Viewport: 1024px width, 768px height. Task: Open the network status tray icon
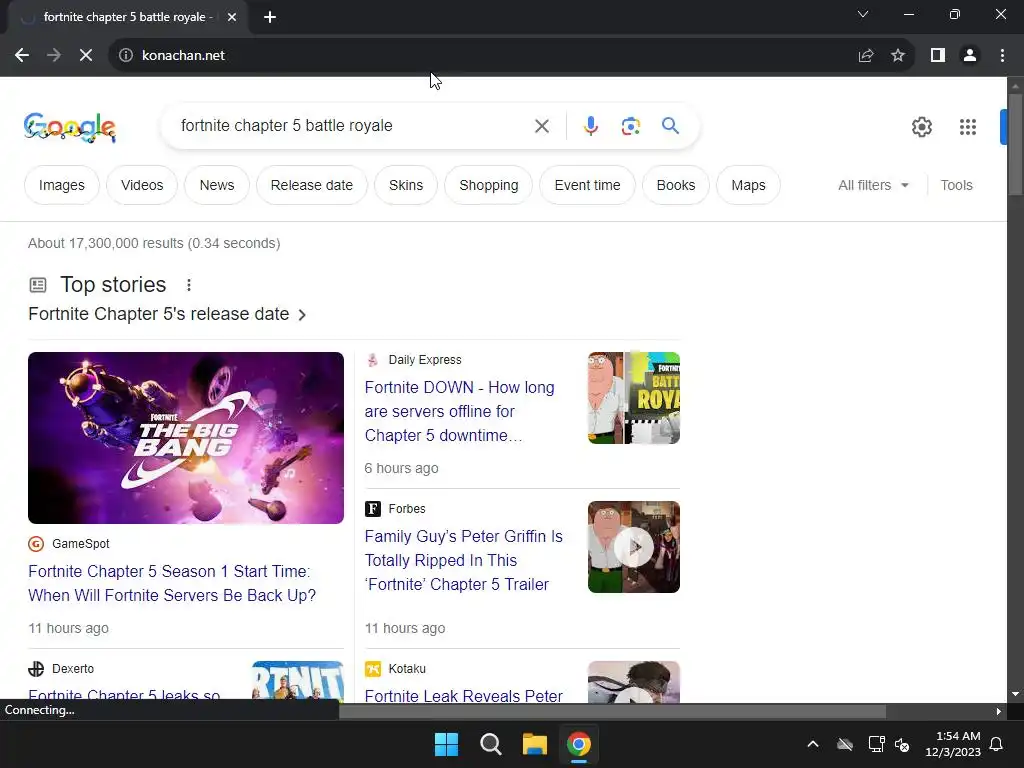point(876,744)
